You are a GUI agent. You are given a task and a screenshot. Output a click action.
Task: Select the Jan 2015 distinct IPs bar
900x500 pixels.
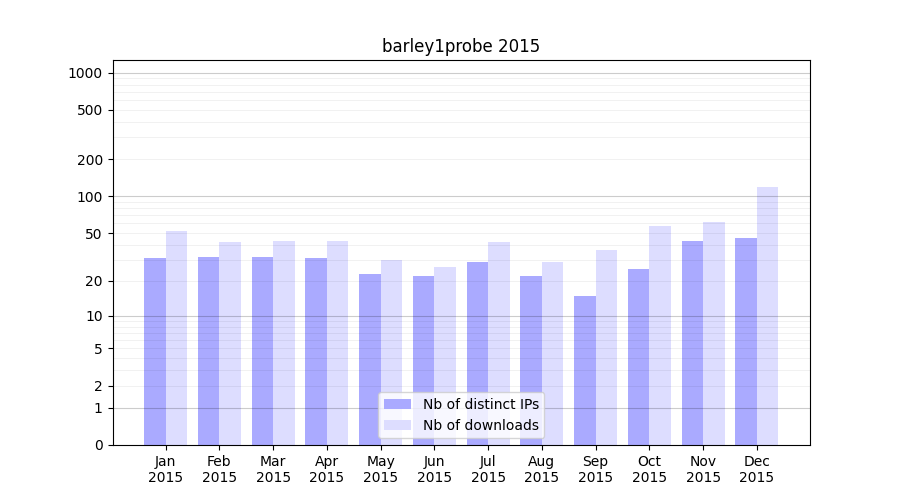pyautogui.click(x=155, y=351)
